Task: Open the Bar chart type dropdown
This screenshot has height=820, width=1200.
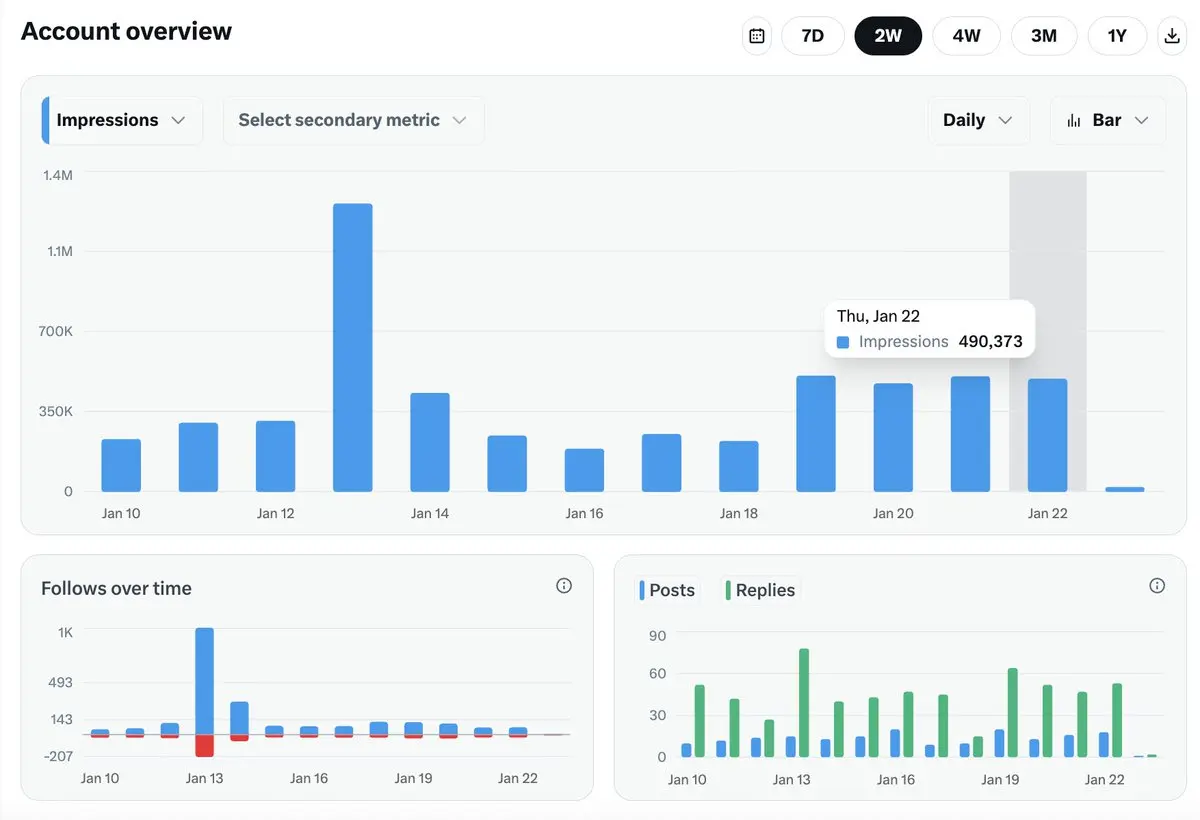Action: pyautogui.click(x=1108, y=120)
